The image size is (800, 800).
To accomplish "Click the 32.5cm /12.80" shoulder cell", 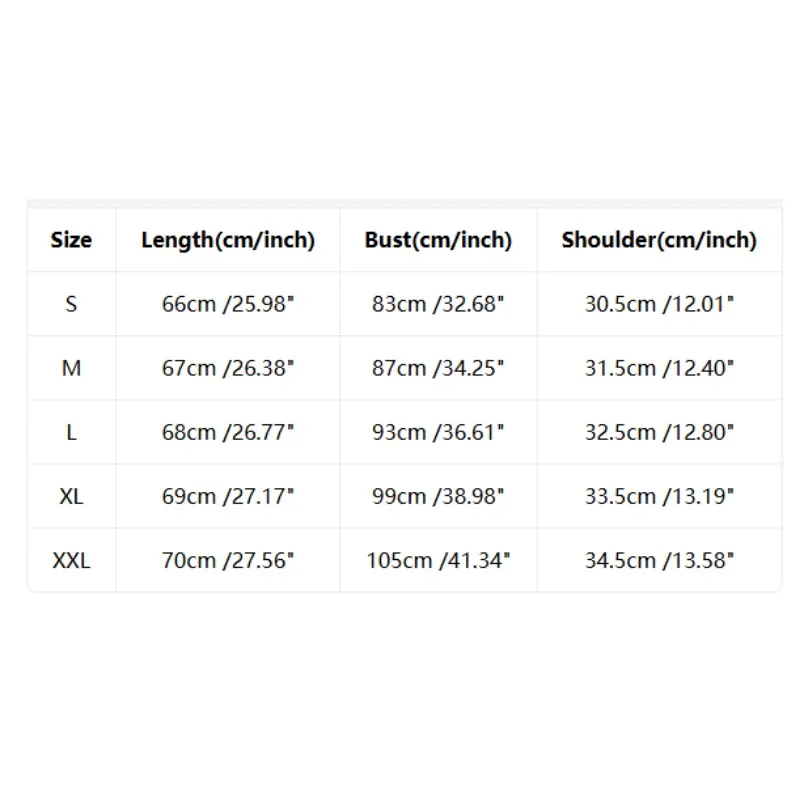I will (659, 433).
